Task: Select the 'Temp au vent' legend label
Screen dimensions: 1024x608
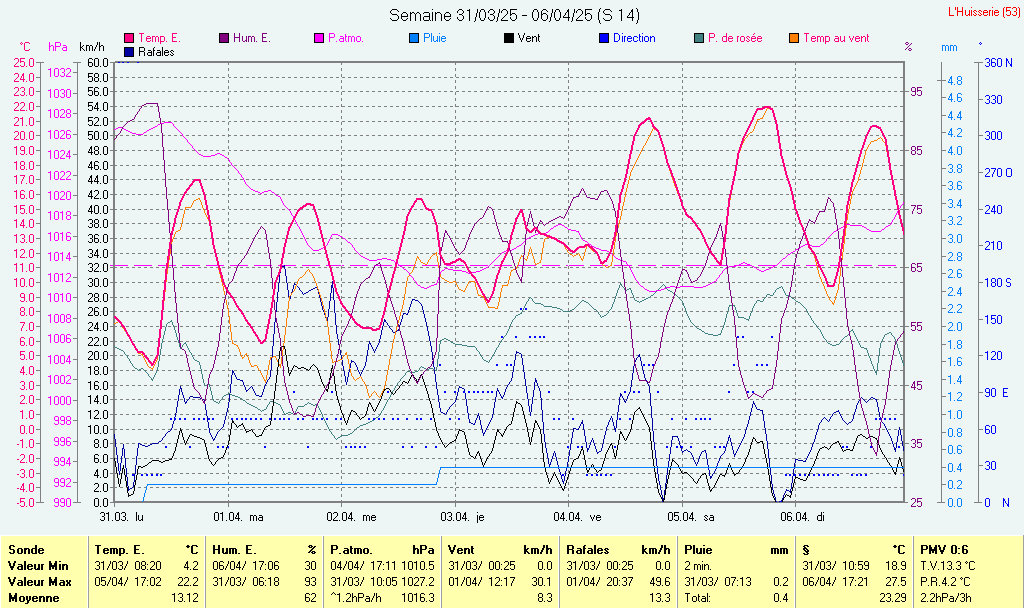Action: tap(836, 38)
